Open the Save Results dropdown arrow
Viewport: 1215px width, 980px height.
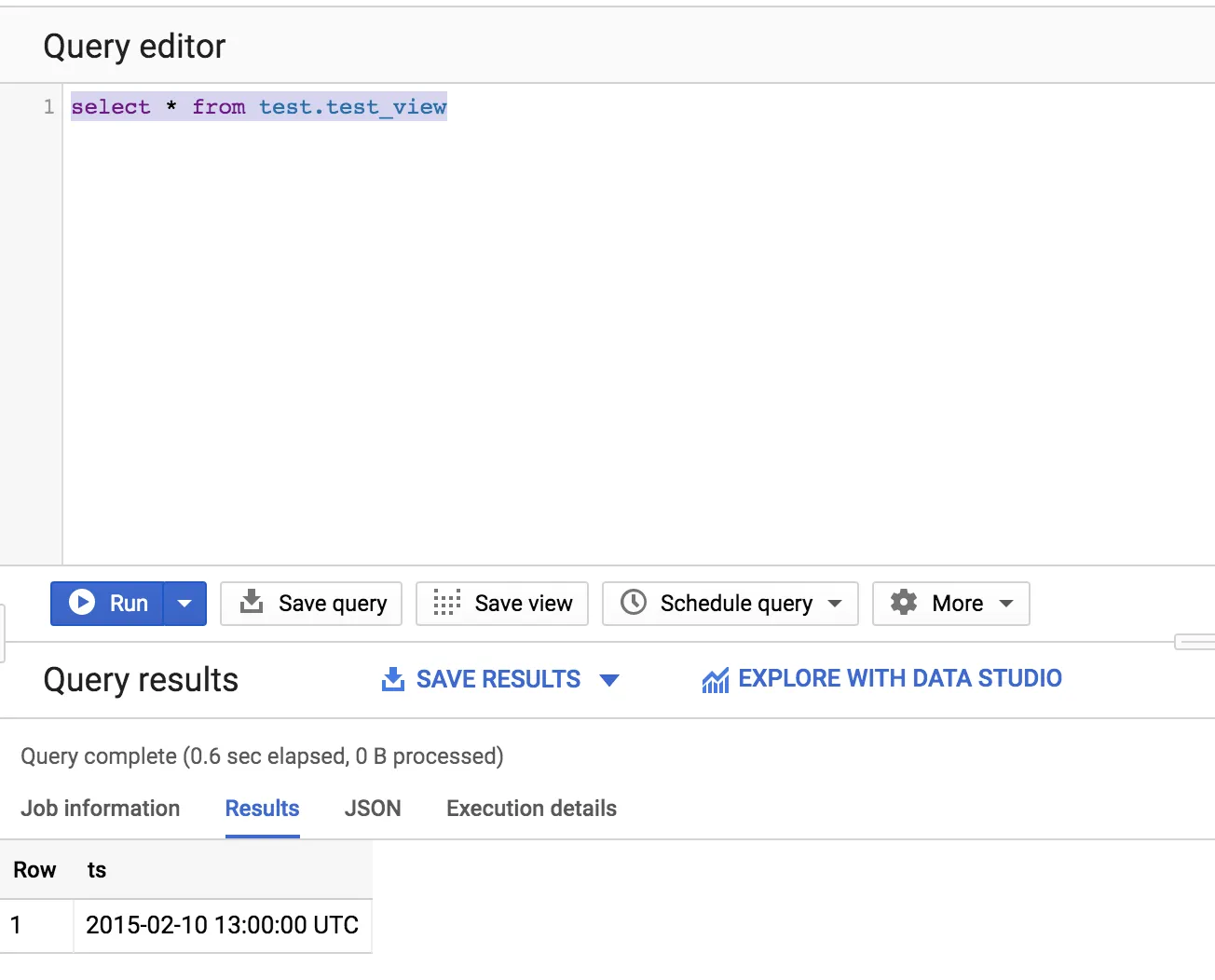point(609,680)
